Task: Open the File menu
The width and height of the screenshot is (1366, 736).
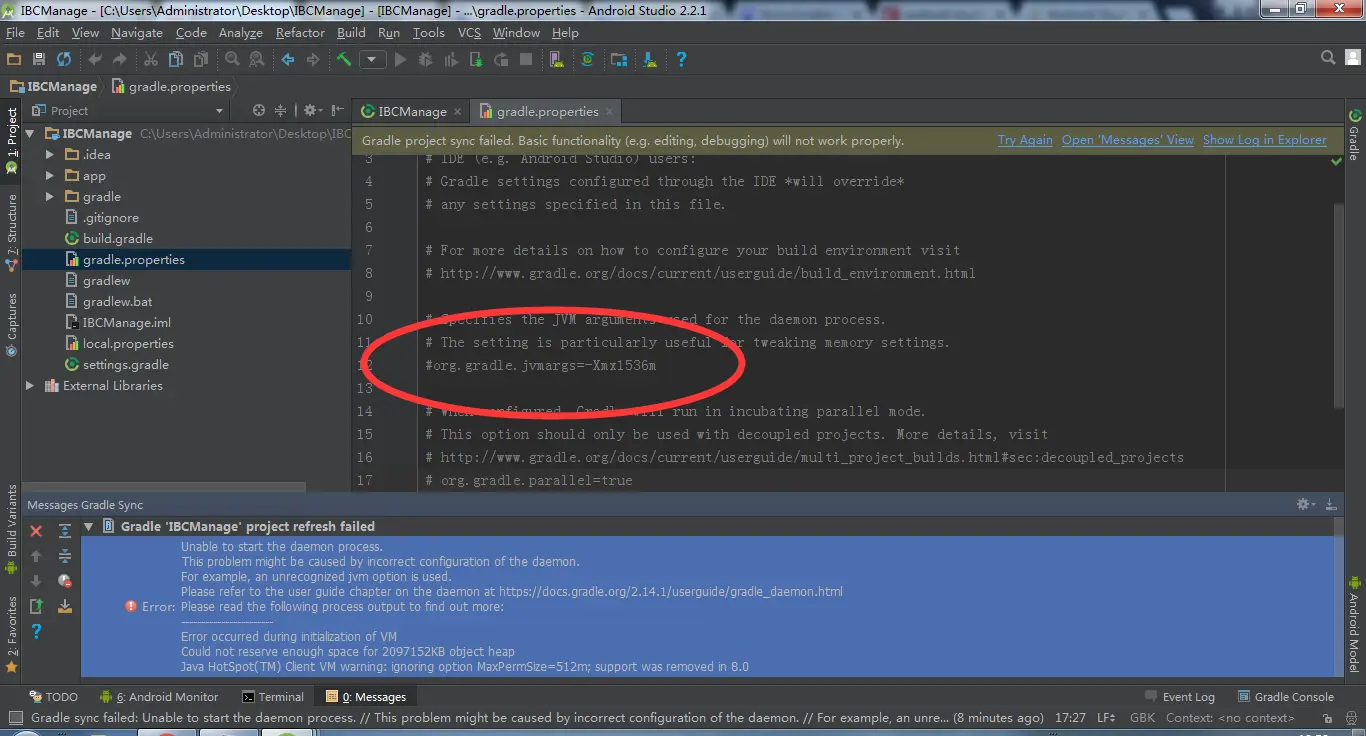Action: [x=15, y=33]
